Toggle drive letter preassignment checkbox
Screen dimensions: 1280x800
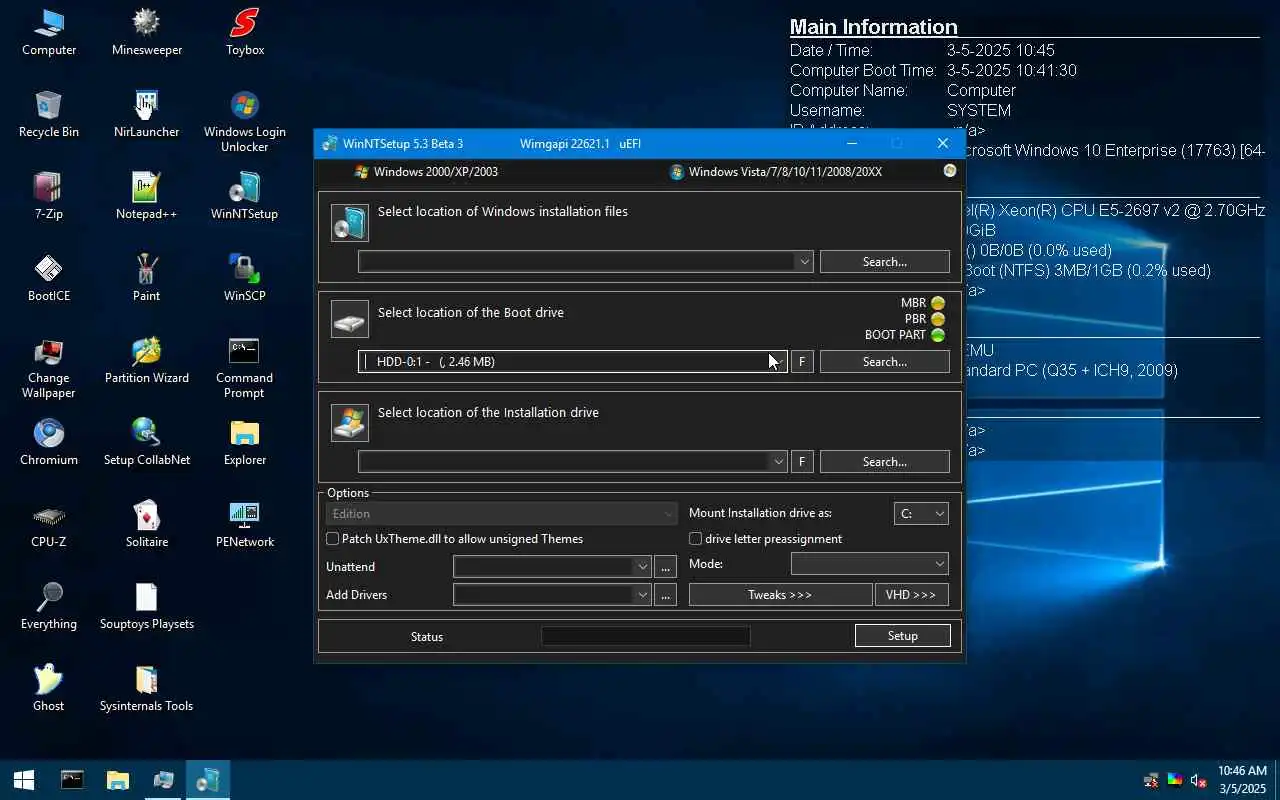point(696,539)
